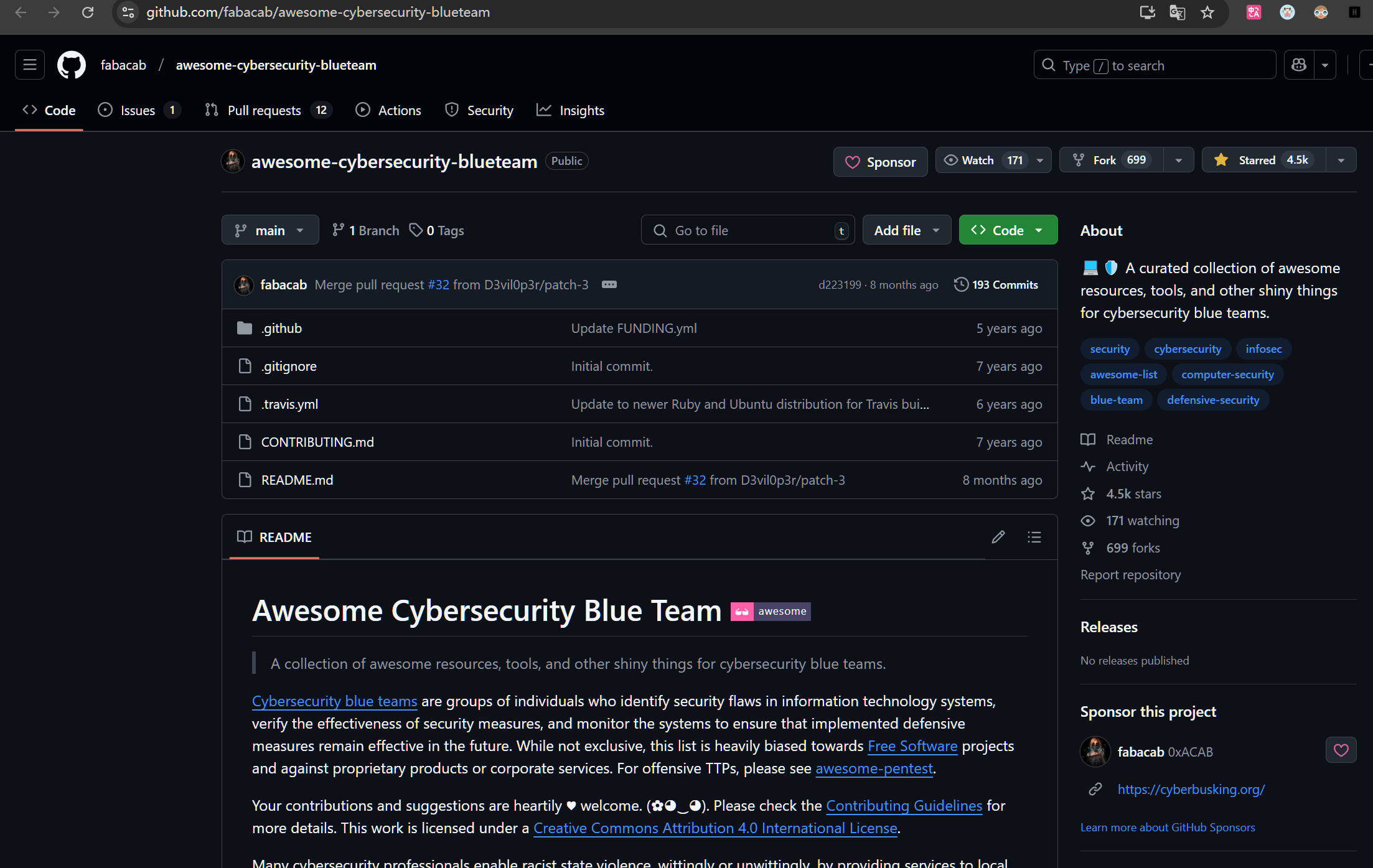This screenshot has width=1373, height=868.
Task: Open the hamburger navigation menu
Action: click(29, 65)
